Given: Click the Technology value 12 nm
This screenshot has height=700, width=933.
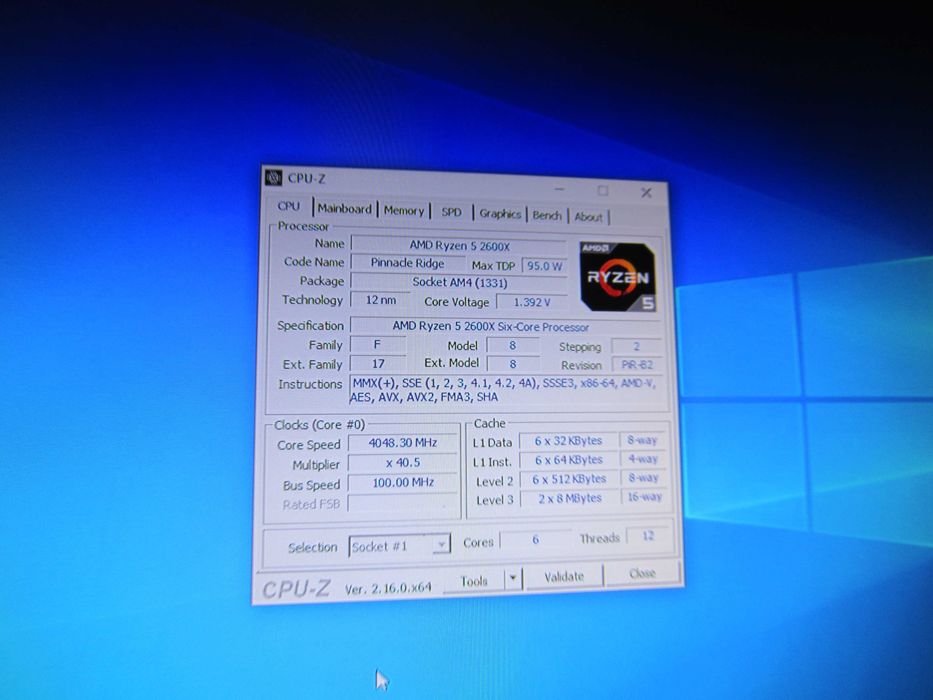Looking at the screenshot, I should (380, 300).
